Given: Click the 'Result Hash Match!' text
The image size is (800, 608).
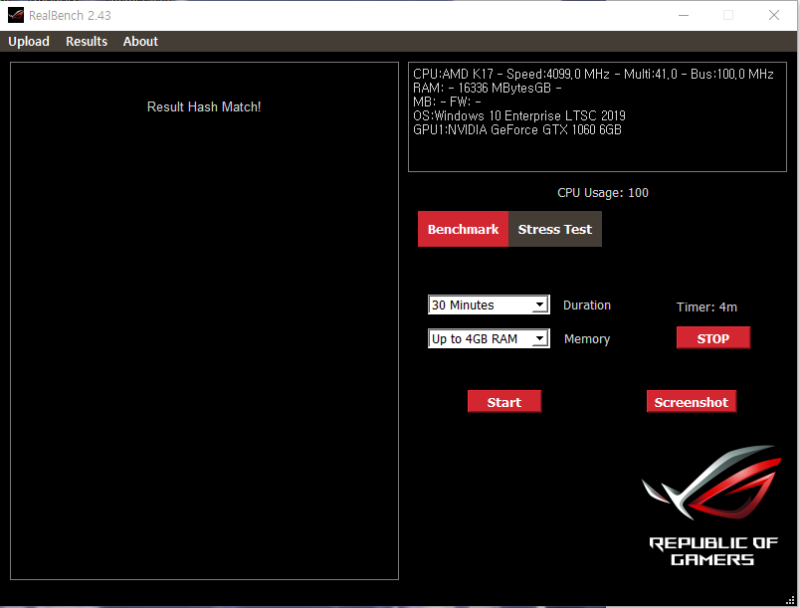Looking at the screenshot, I should 204,107.
